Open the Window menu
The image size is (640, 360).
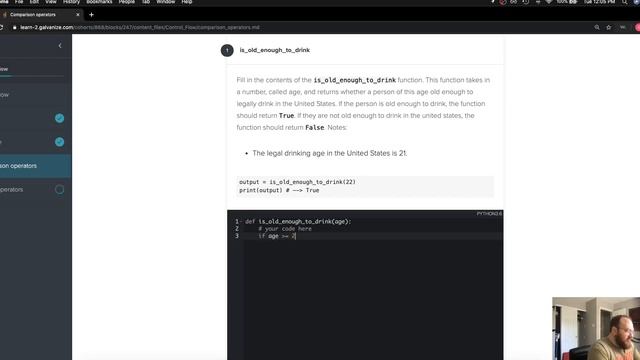(165, 2)
